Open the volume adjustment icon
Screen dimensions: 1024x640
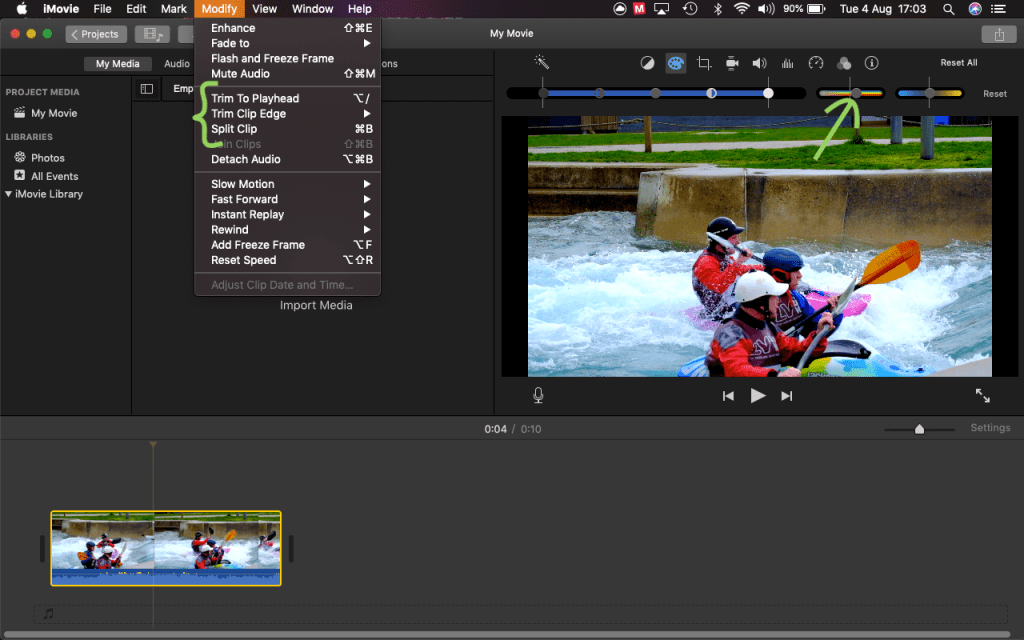tap(760, 63)
